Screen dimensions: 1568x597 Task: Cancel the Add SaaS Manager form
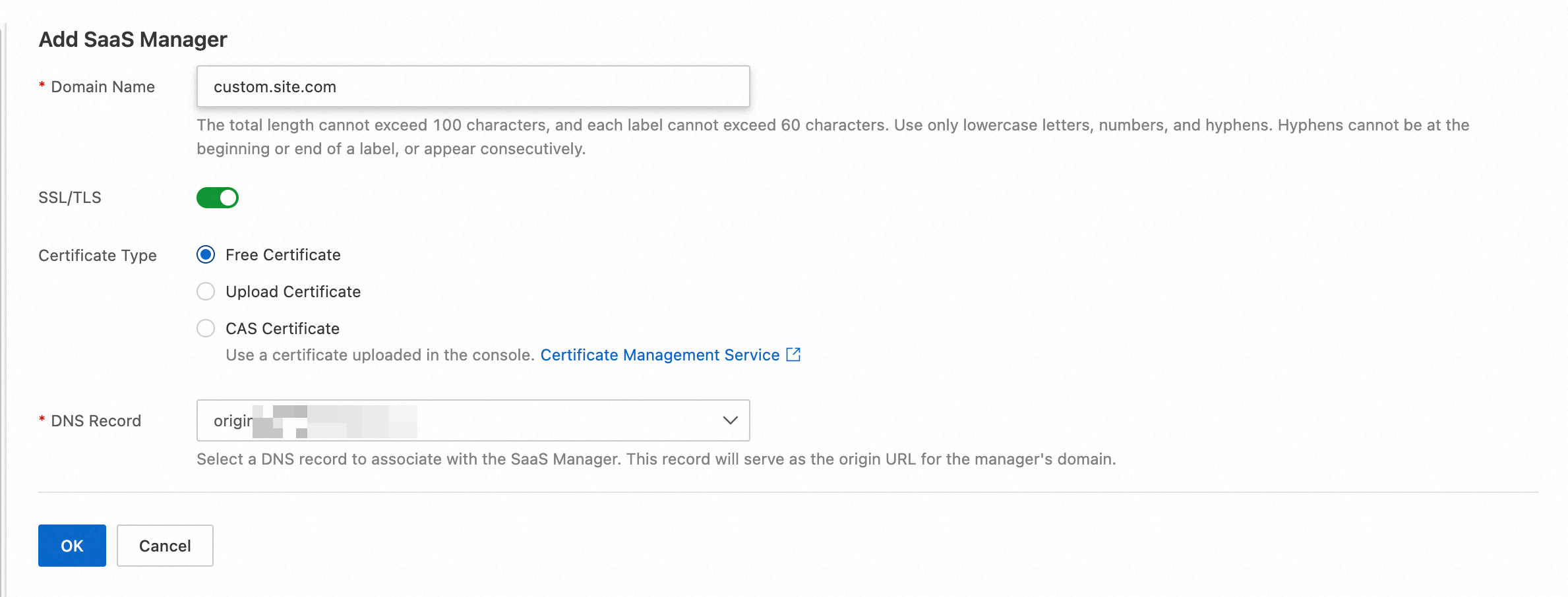pos(165,546)
